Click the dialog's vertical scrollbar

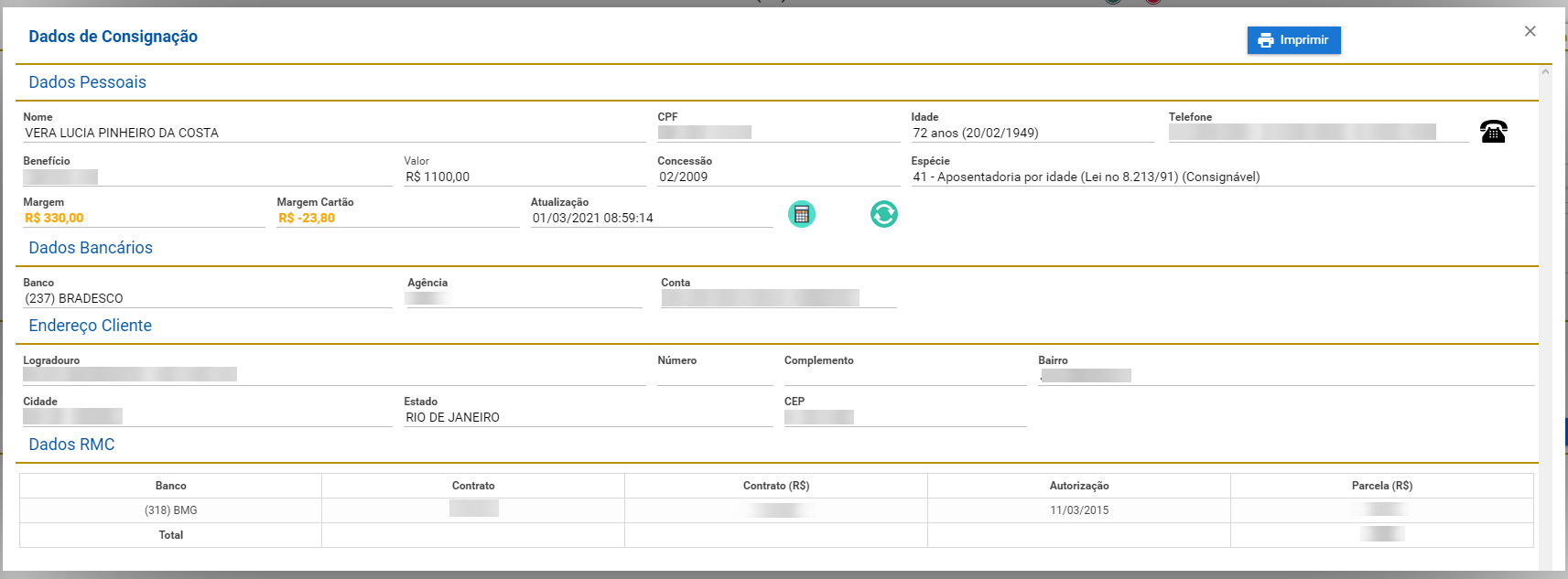pyautogui.click(x=1546, y=318)
